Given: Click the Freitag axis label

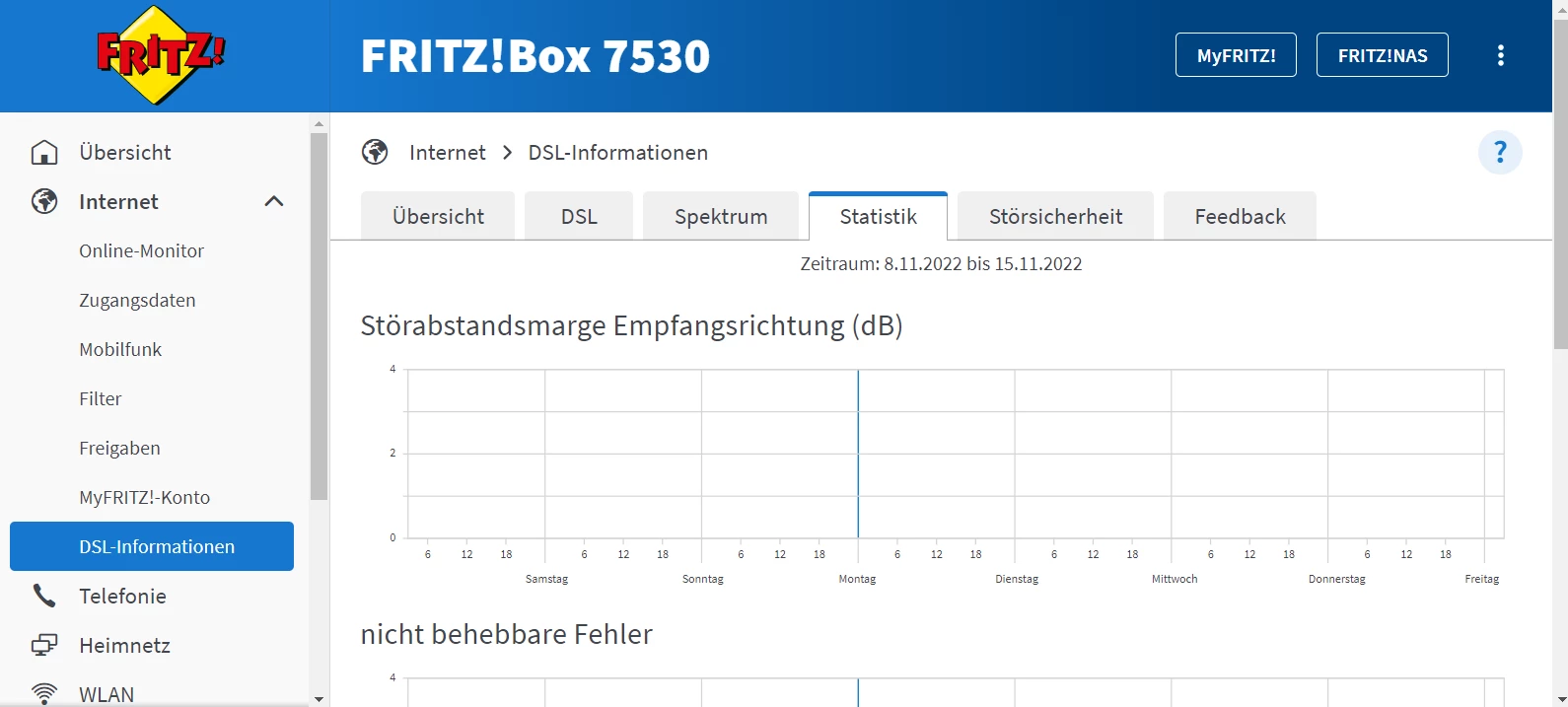Looking at the screenshot, I should [x=1481, y=579].
